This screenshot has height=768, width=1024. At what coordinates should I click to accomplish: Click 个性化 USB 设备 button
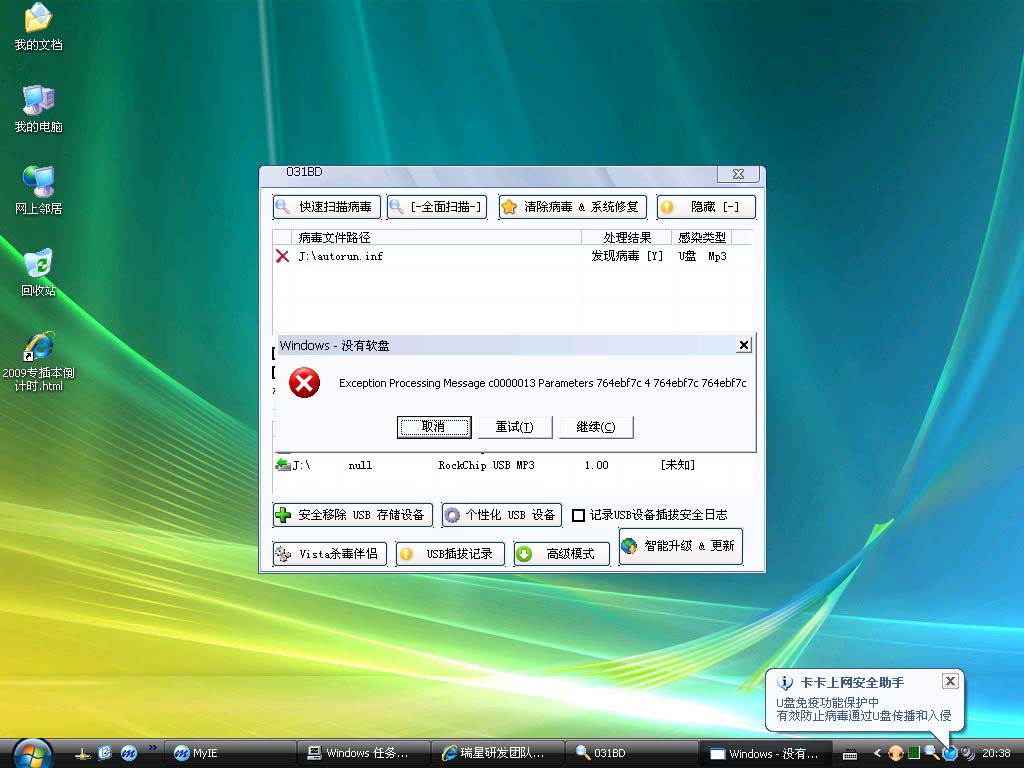tap(502, 515)
